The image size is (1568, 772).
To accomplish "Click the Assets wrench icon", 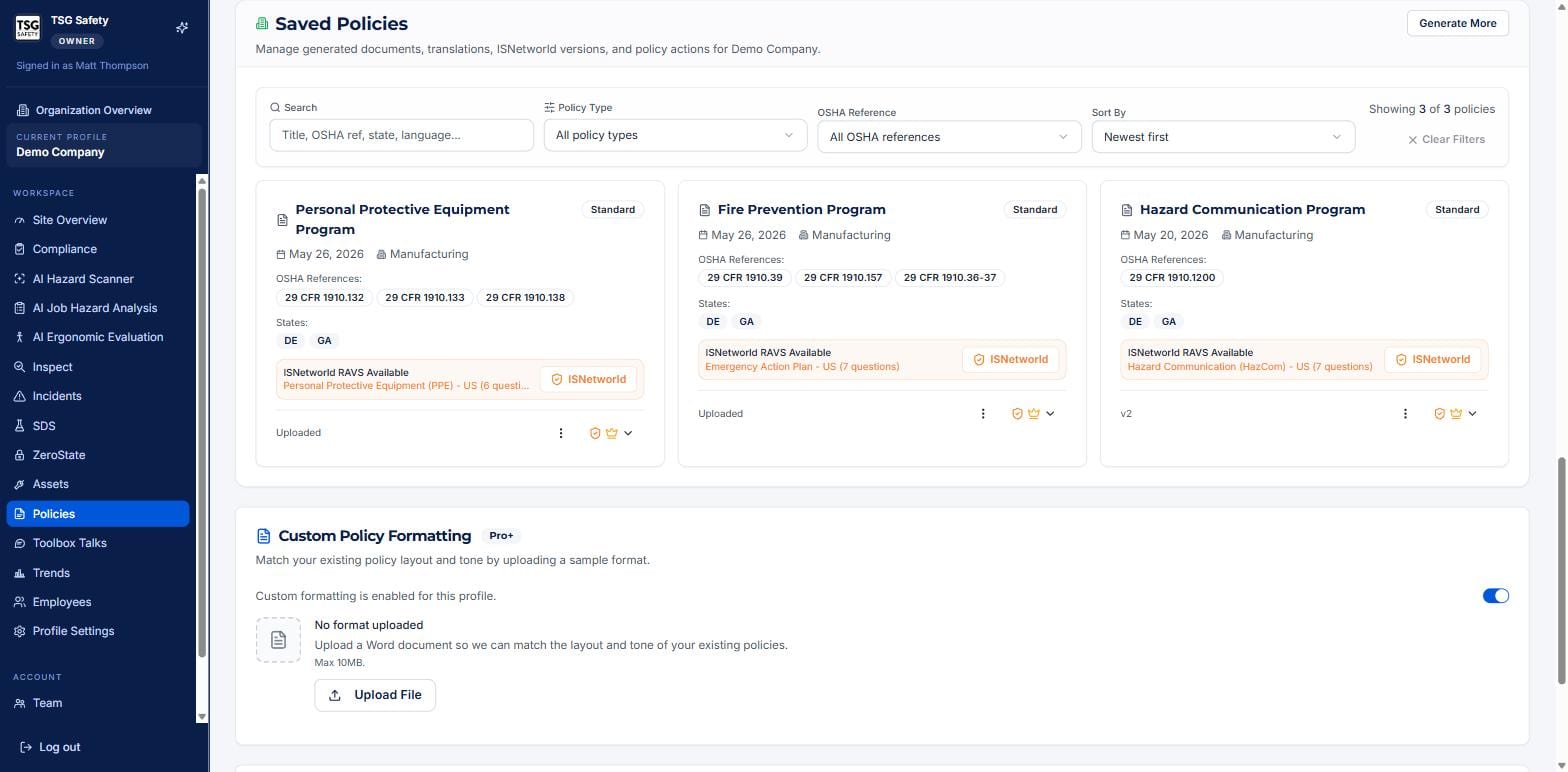I will (19, 484).
